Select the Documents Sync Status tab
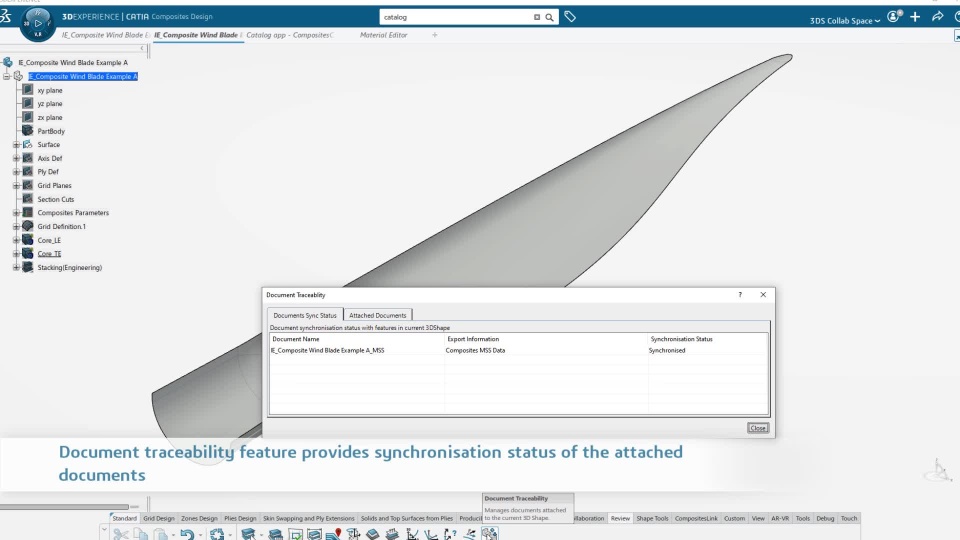The height and width of the screenshot is (540, 960). tap(305, 315)
